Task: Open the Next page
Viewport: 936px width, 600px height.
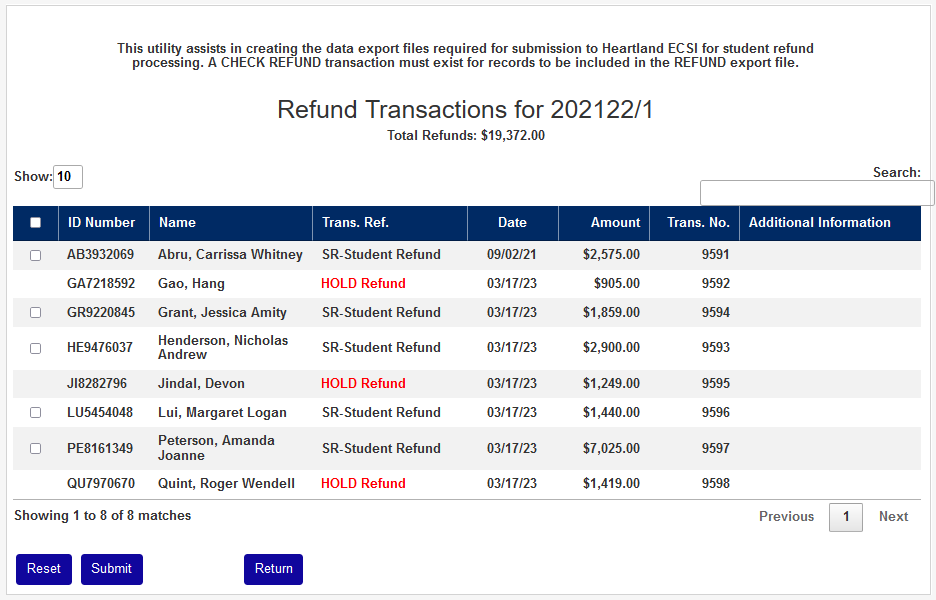Action: point(893,516)
